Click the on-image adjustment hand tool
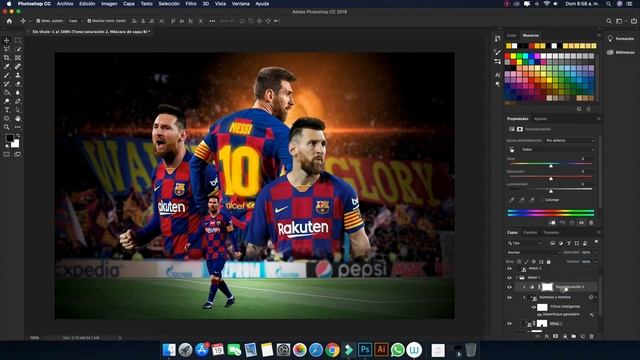640x360 pixels. tap(512, 150)
